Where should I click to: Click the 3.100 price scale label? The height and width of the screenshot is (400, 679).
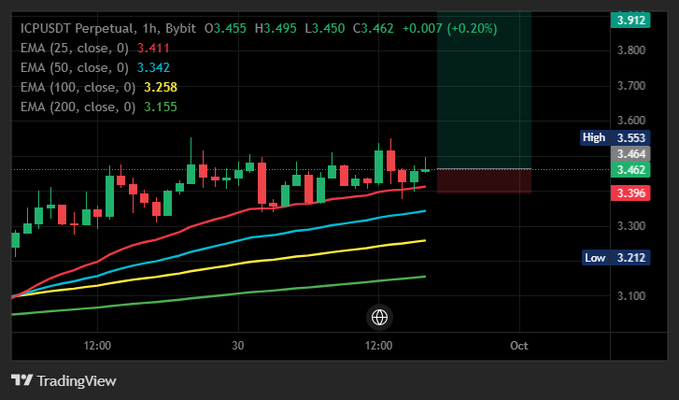pos(631,296)
